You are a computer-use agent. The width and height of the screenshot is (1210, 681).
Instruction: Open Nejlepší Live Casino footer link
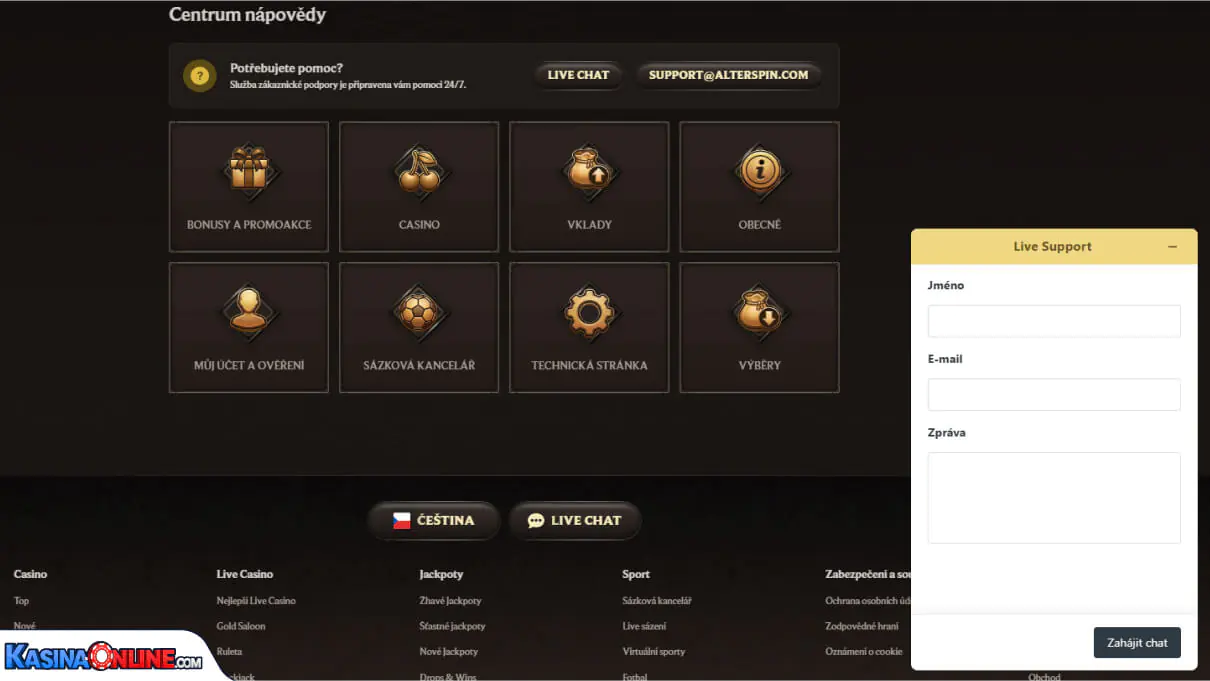coord(258,600)
